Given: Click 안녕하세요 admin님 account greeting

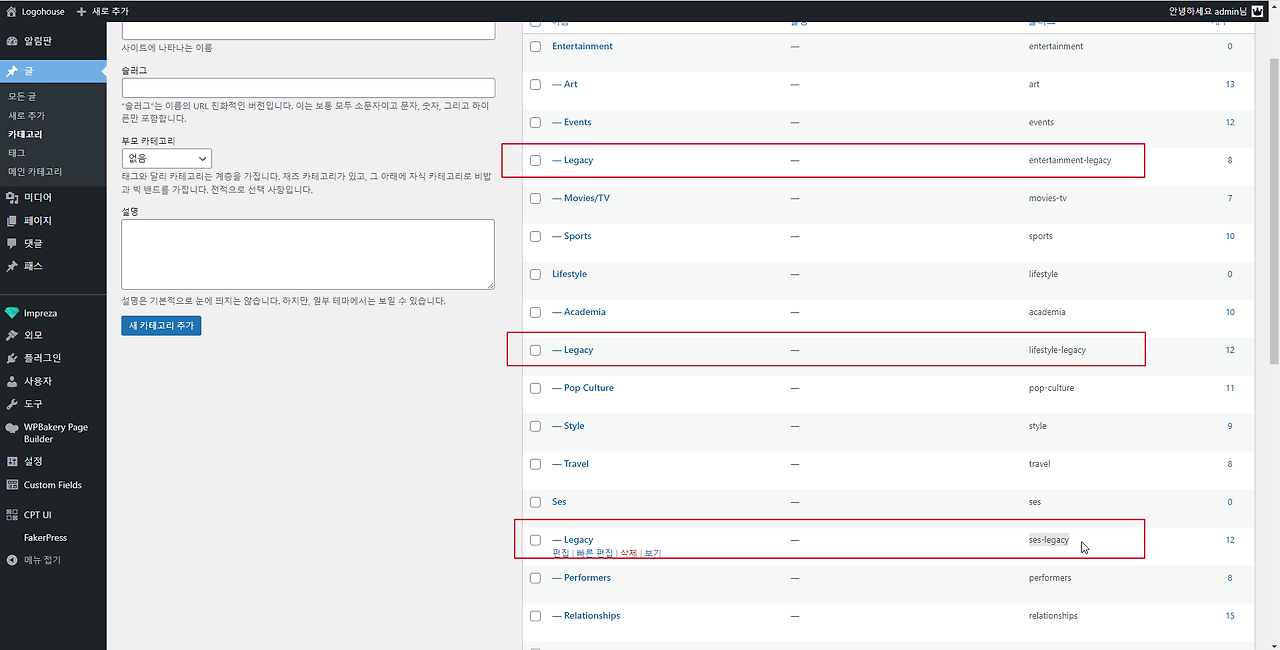Looking at the screenshot, I should click(1207, 11).
